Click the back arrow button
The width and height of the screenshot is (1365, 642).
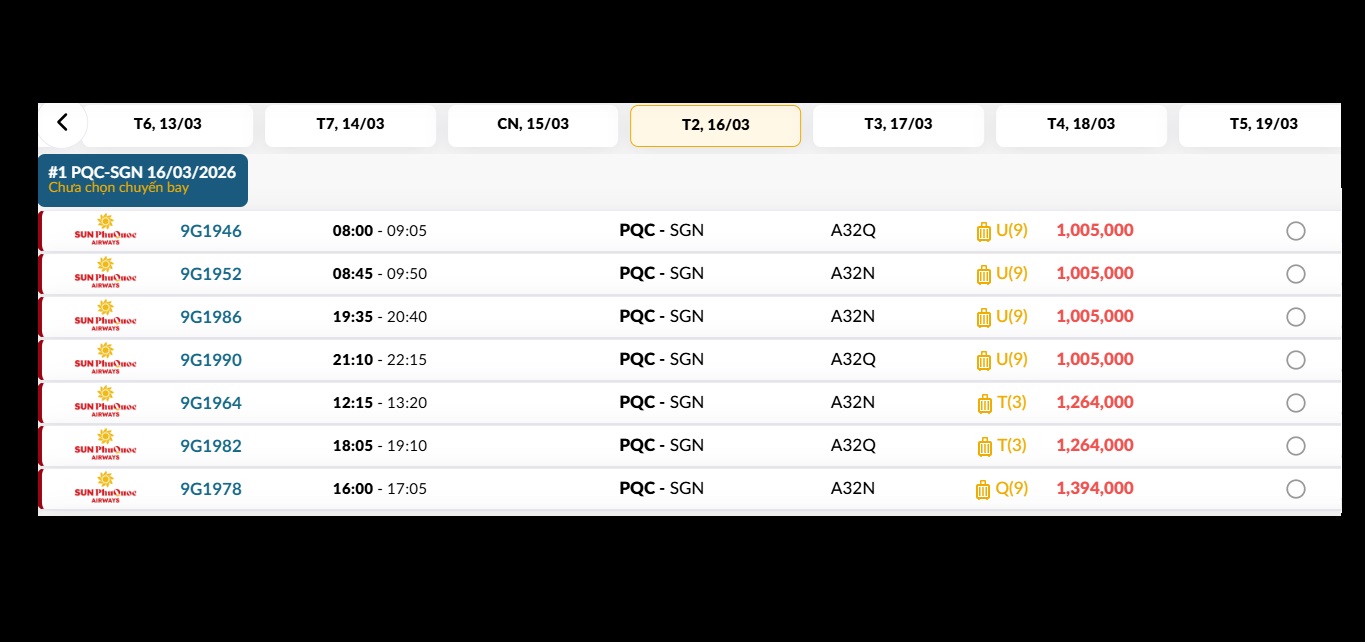click(x=62, y=123)
